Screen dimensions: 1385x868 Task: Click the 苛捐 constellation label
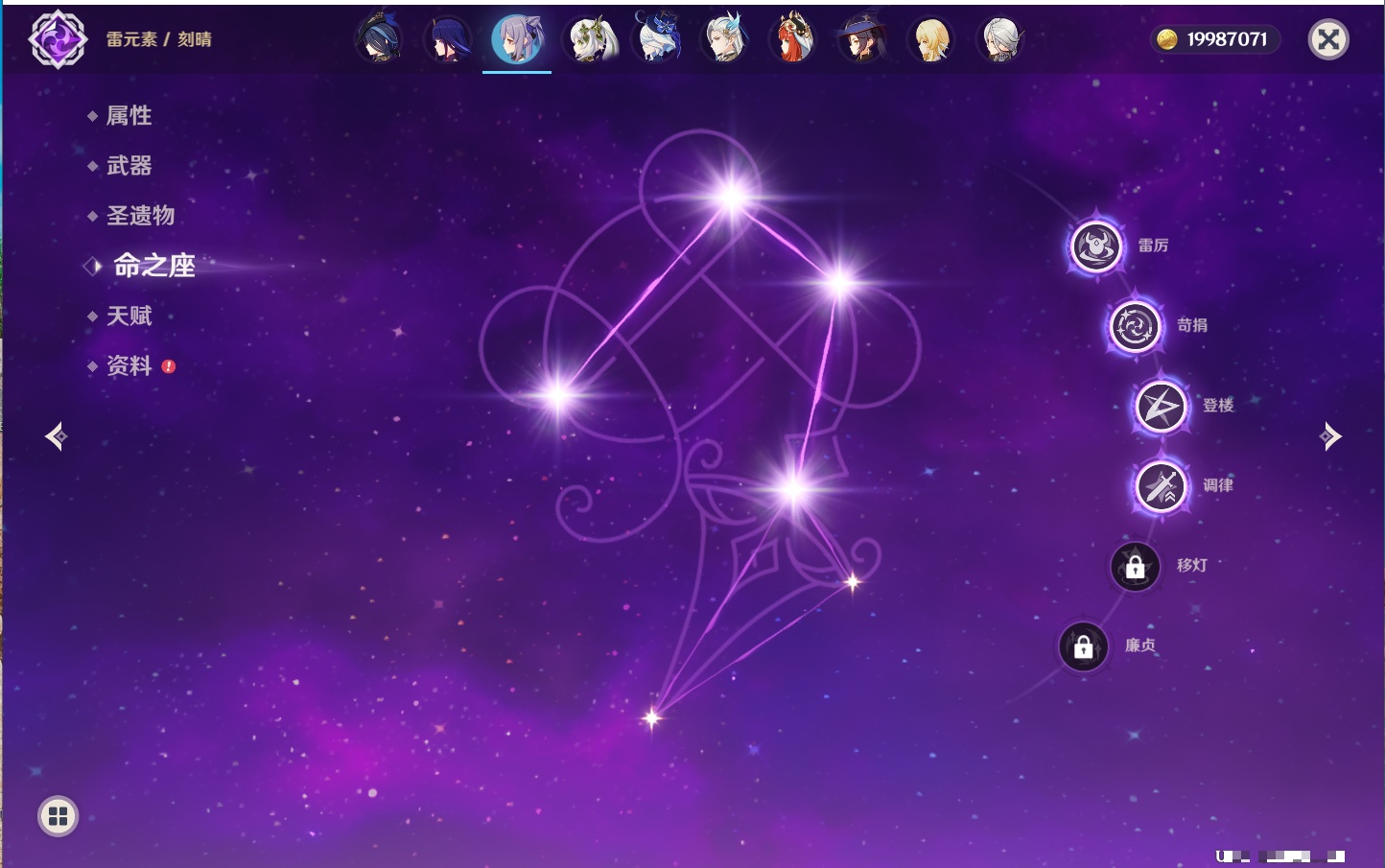pyautogui.click(x=1192, y=325)
